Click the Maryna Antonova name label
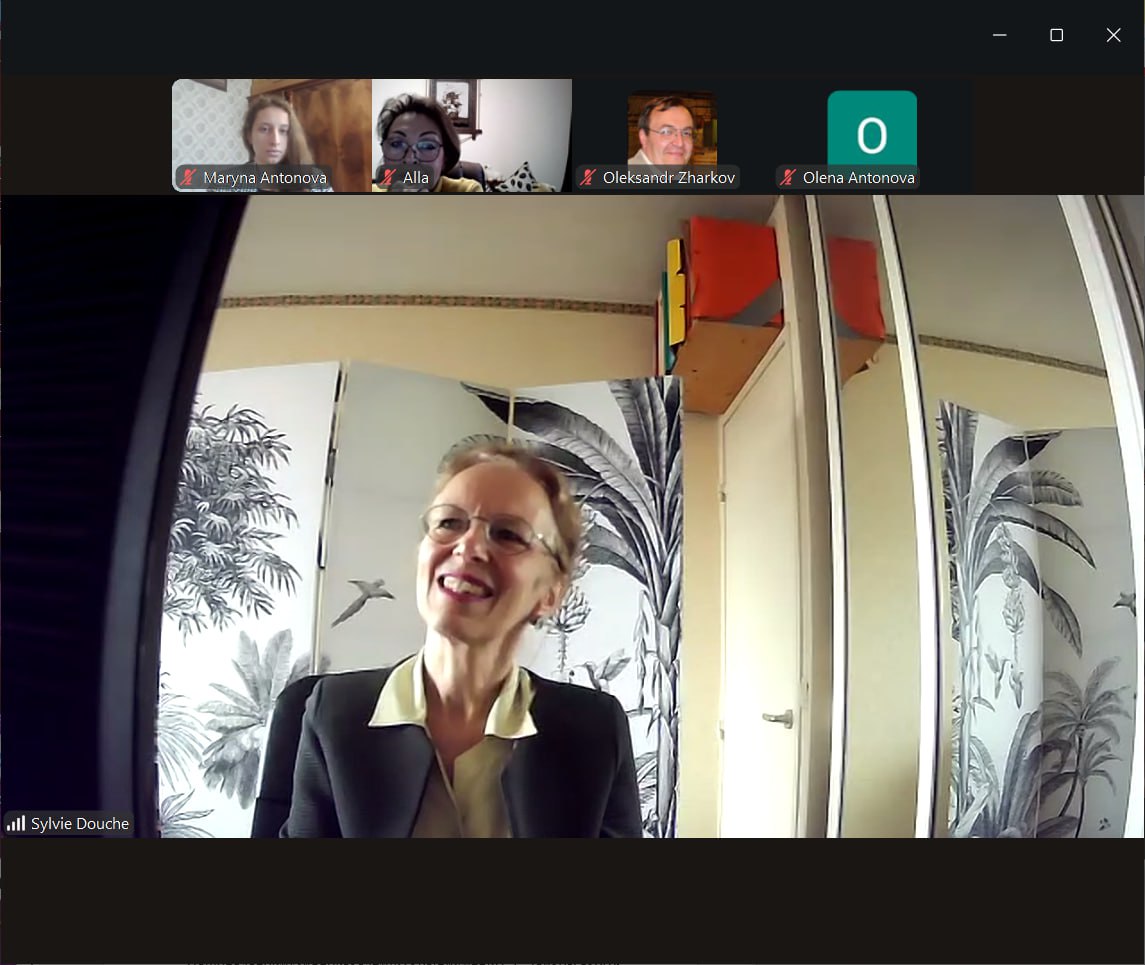Viewport: 1145px width, 965px height. click(x=265, y=178)
